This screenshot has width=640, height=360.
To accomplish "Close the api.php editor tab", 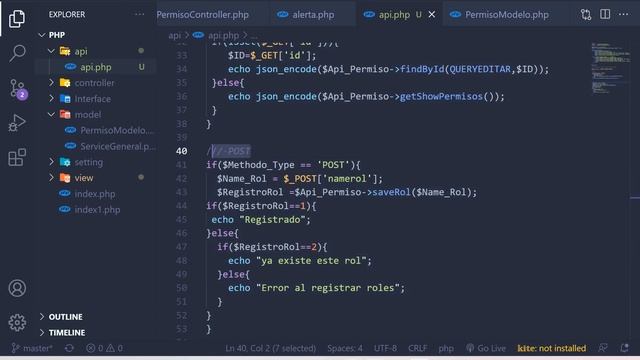I will [x=432, y=15].
